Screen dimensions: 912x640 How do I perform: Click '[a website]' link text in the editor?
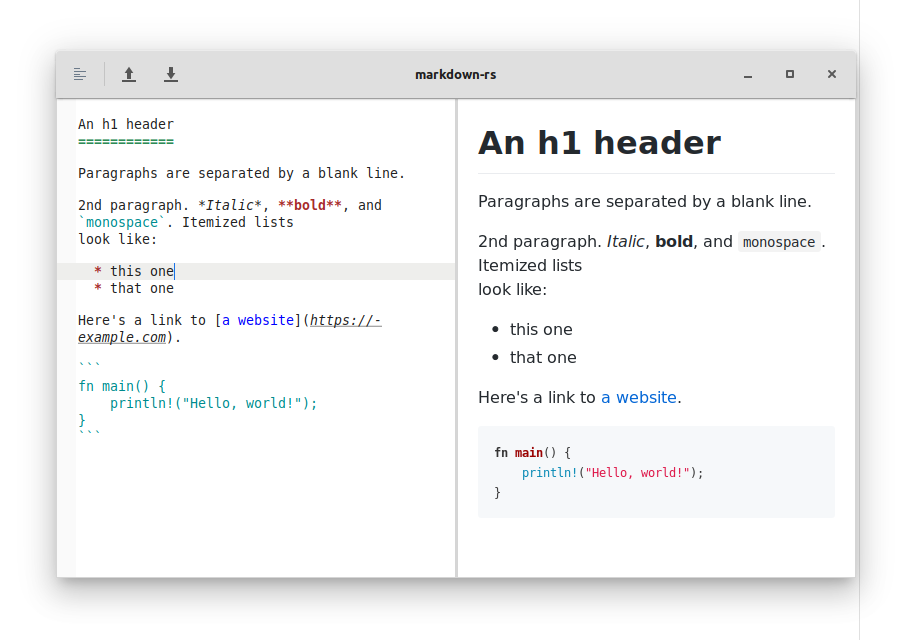[x=258, y=320]
